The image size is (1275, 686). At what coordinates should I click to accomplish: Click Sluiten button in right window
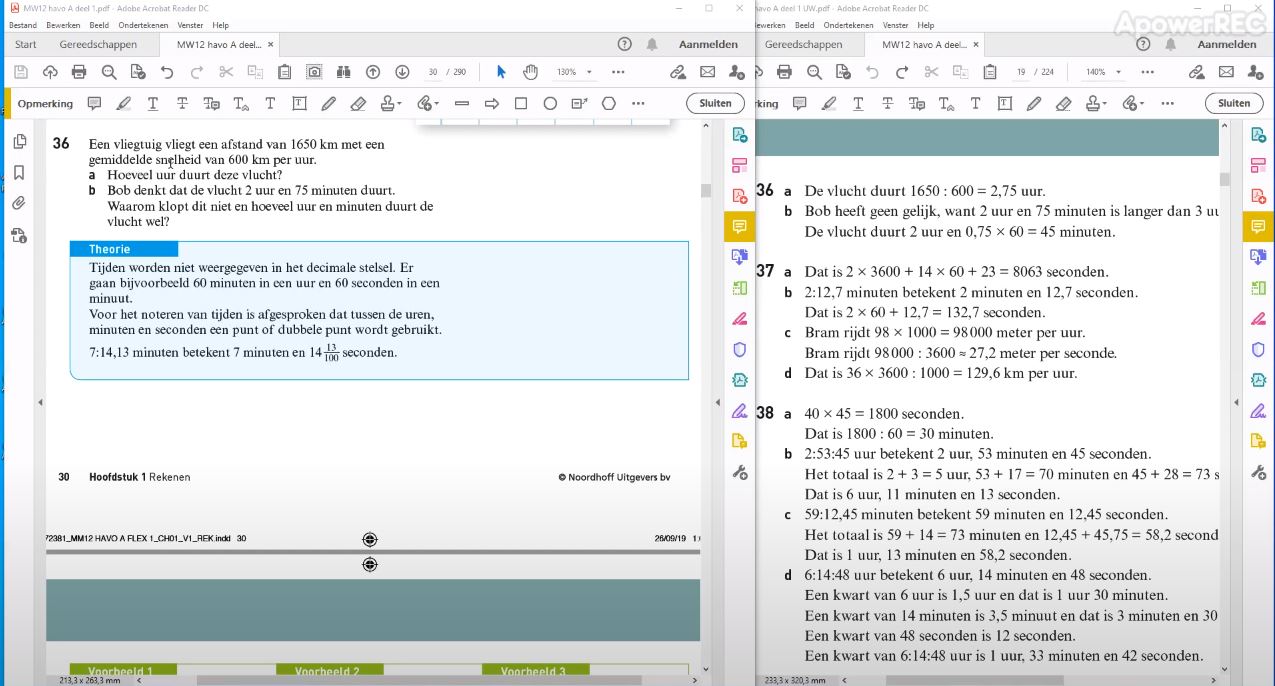pyautogui.click(x=1234, y=103)
